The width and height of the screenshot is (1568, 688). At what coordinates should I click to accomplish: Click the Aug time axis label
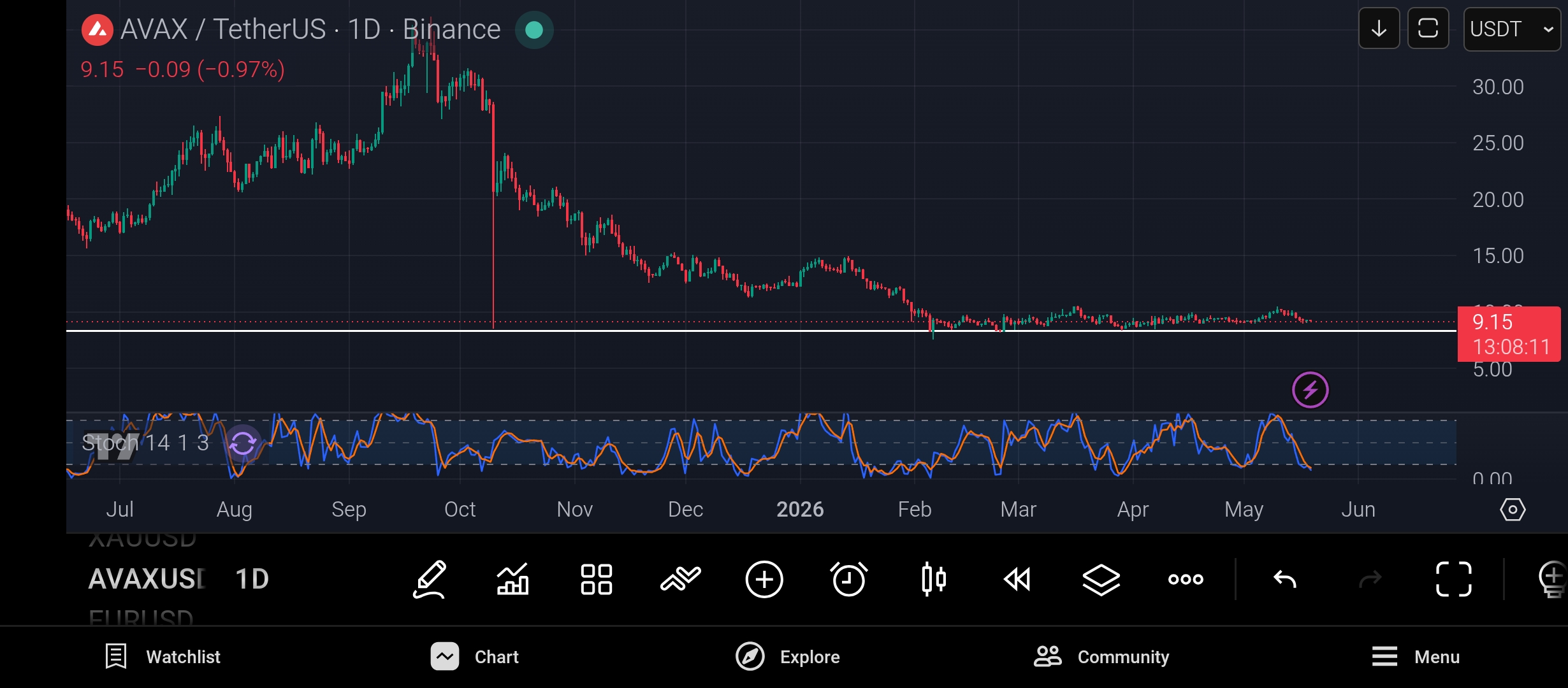tap(235, 510)
